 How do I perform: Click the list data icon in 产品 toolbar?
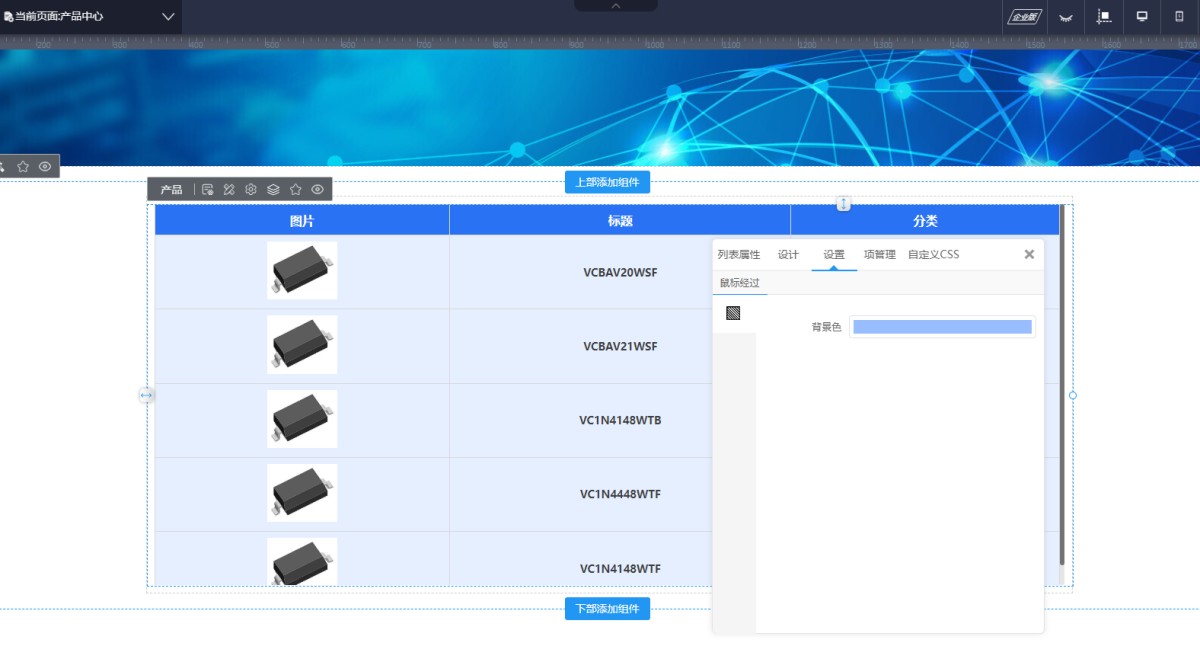click(x=207, y=189)
